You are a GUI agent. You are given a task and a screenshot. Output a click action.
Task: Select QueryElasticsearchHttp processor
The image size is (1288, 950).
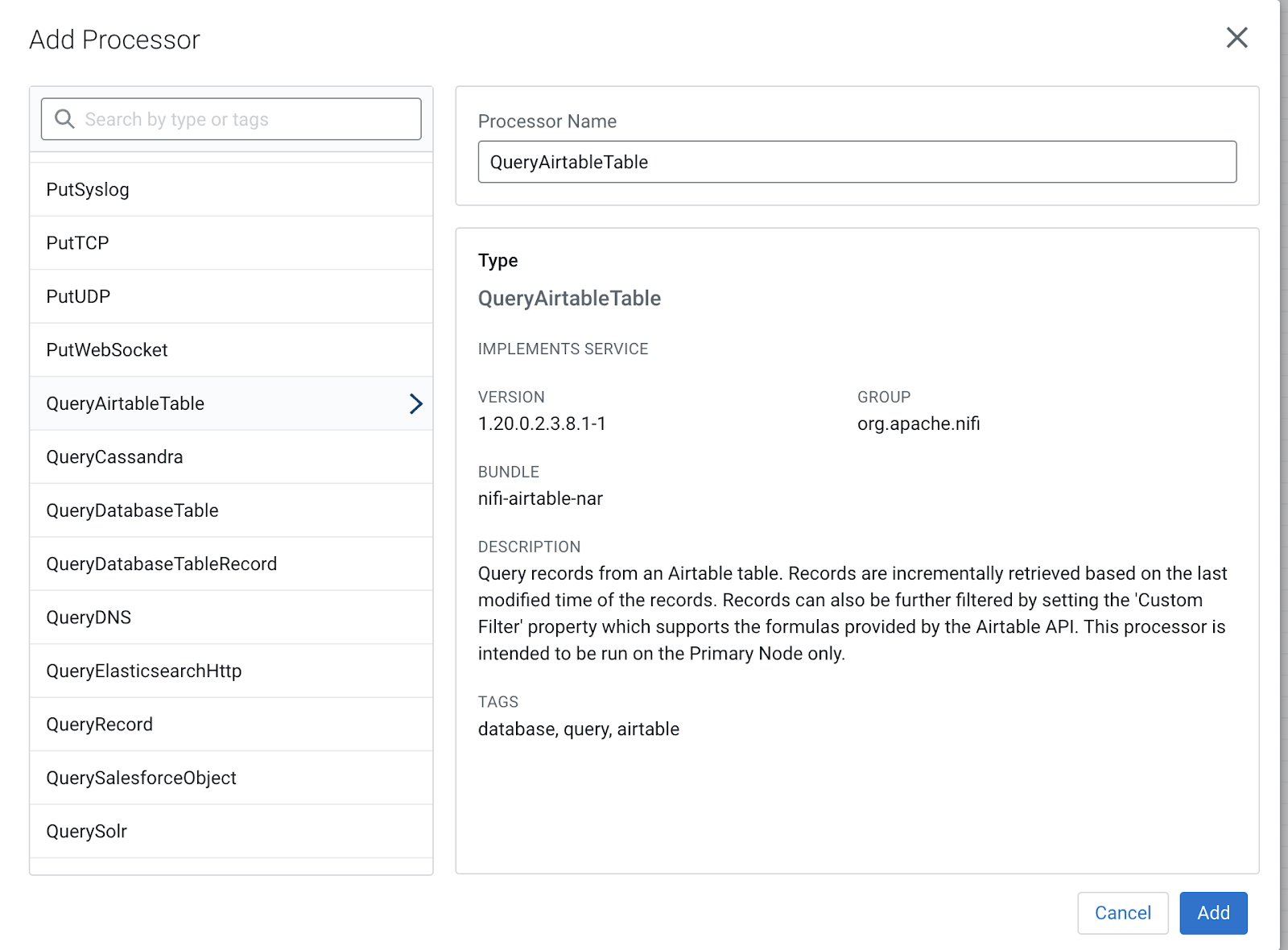pos(231,671)
